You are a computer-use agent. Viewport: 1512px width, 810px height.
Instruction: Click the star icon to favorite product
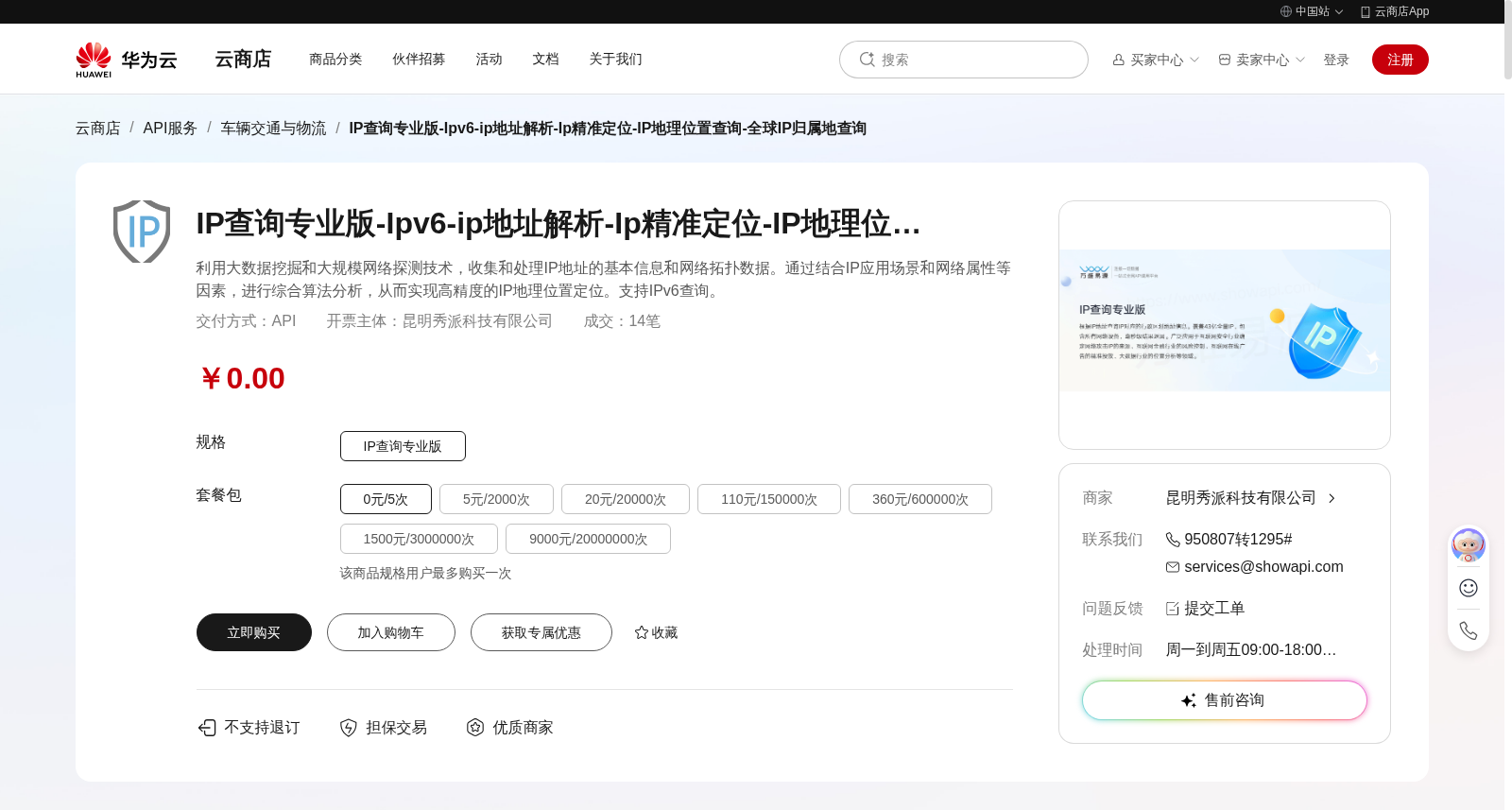pyautogui.click(x=642, y=632)
